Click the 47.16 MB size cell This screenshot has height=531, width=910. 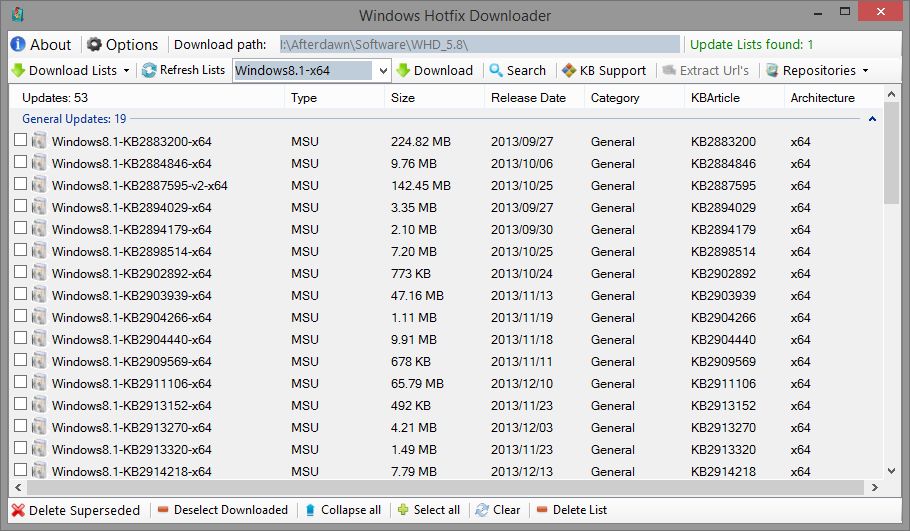417,296
